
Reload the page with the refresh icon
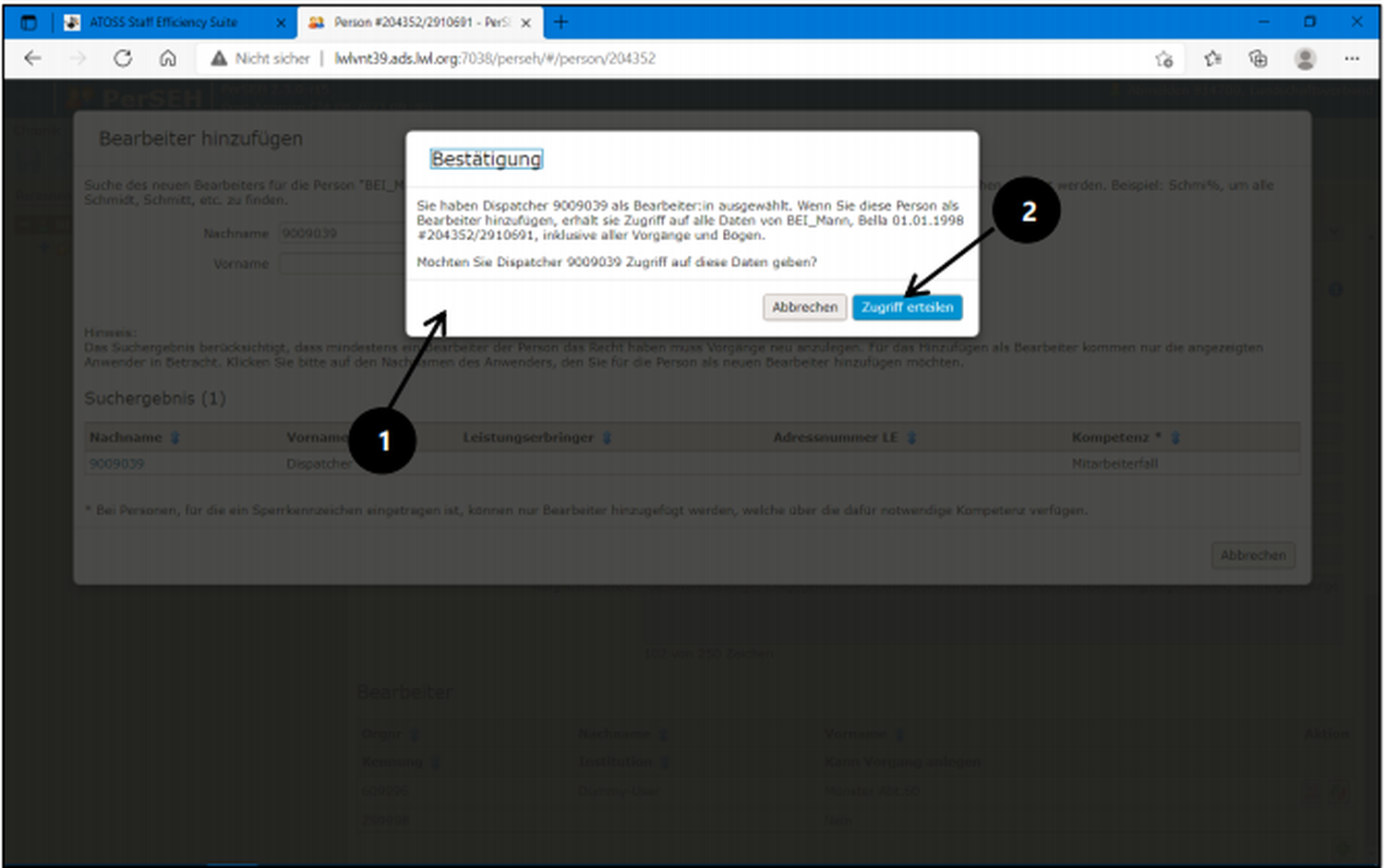click(x=122, y=58)
